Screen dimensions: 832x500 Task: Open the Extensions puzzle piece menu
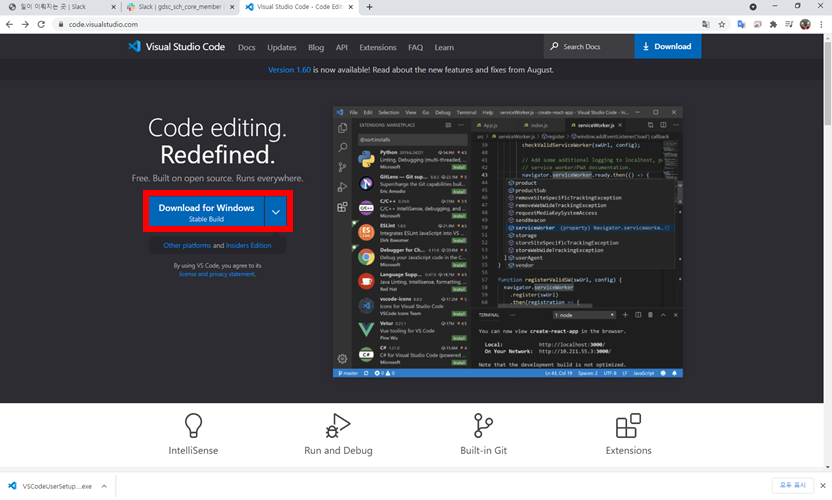(x=773, y=24)
